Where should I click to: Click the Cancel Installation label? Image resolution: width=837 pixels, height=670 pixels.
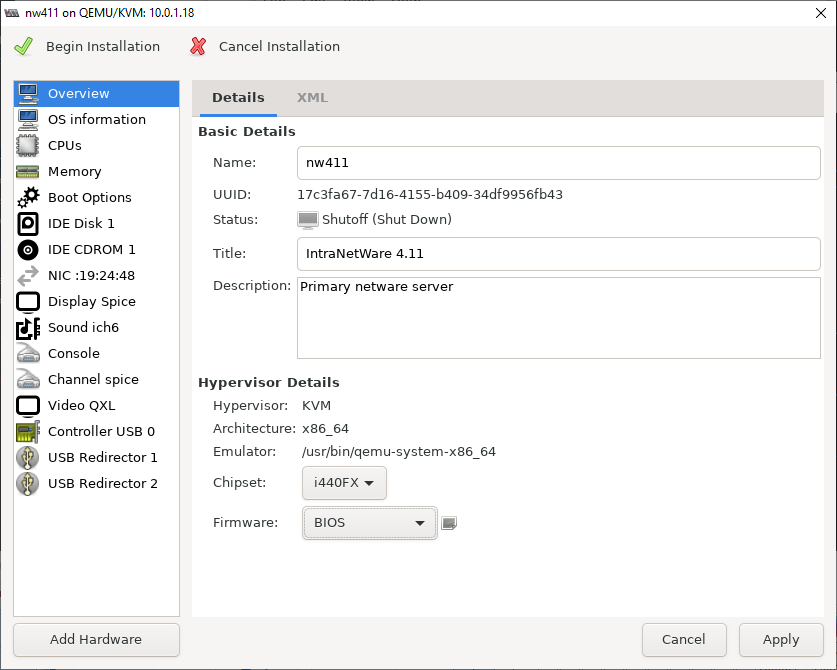[x=279, y=46]
